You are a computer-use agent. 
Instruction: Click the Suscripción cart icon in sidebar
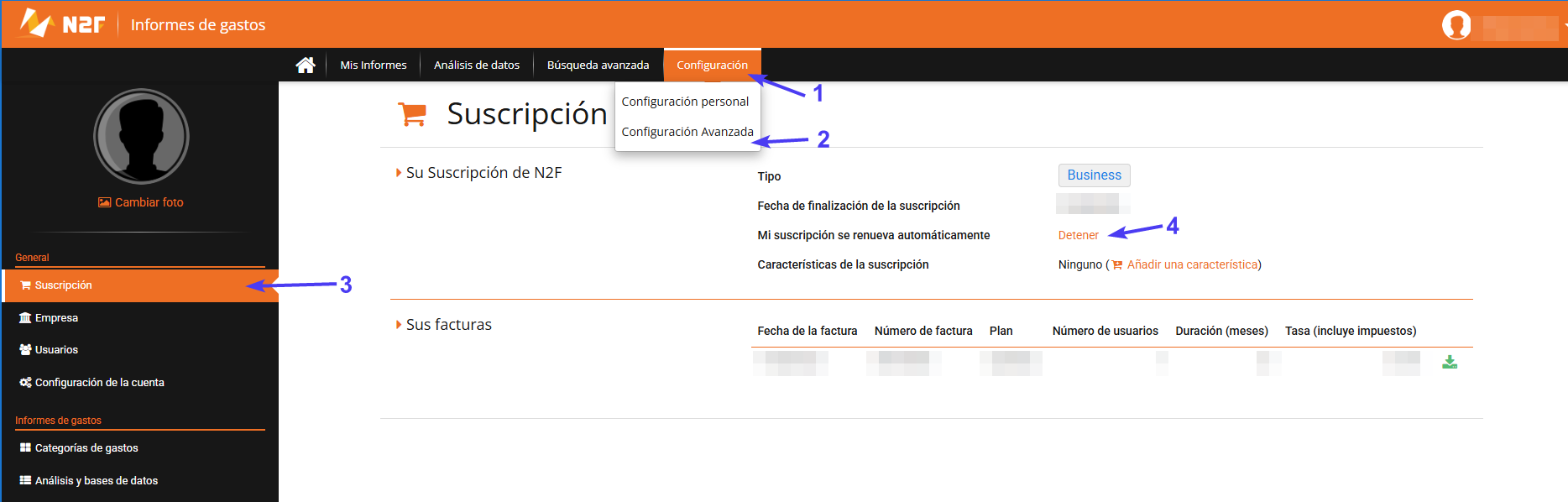25,285
